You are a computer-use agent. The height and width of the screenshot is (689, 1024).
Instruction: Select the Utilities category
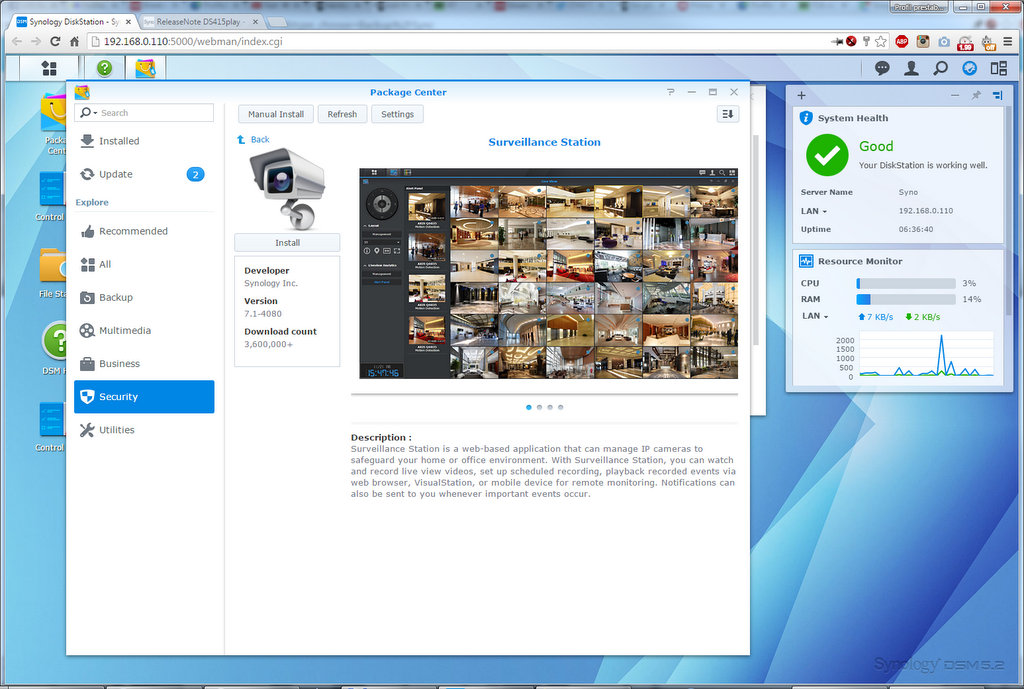click(x=144, y=430)
